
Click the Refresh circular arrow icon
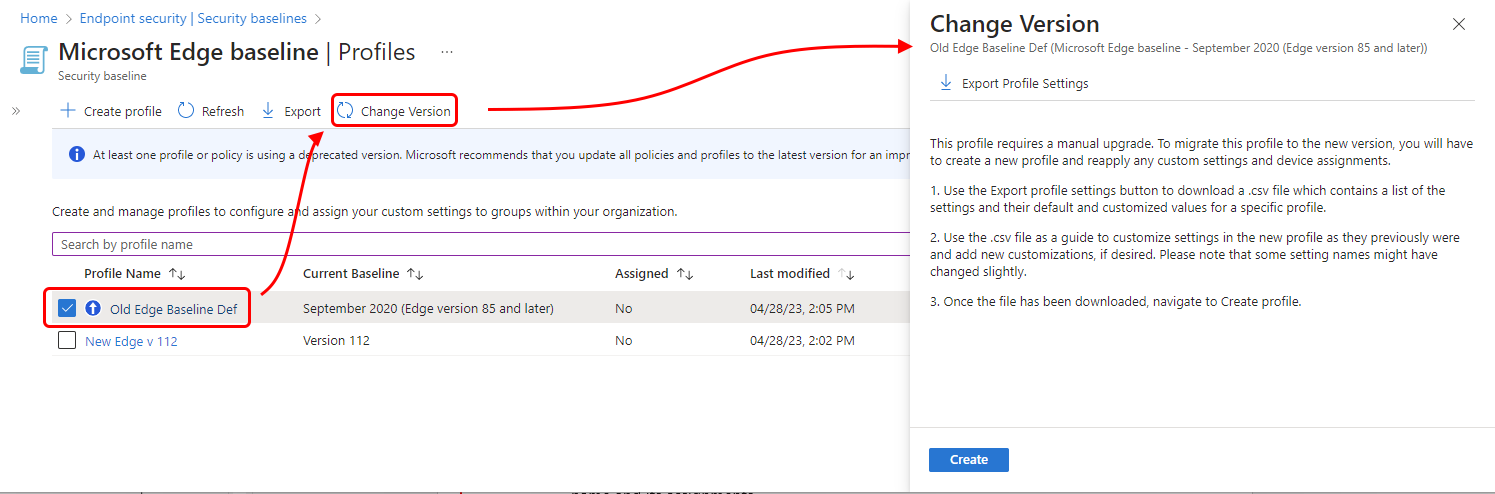click(x=186, y=111)
